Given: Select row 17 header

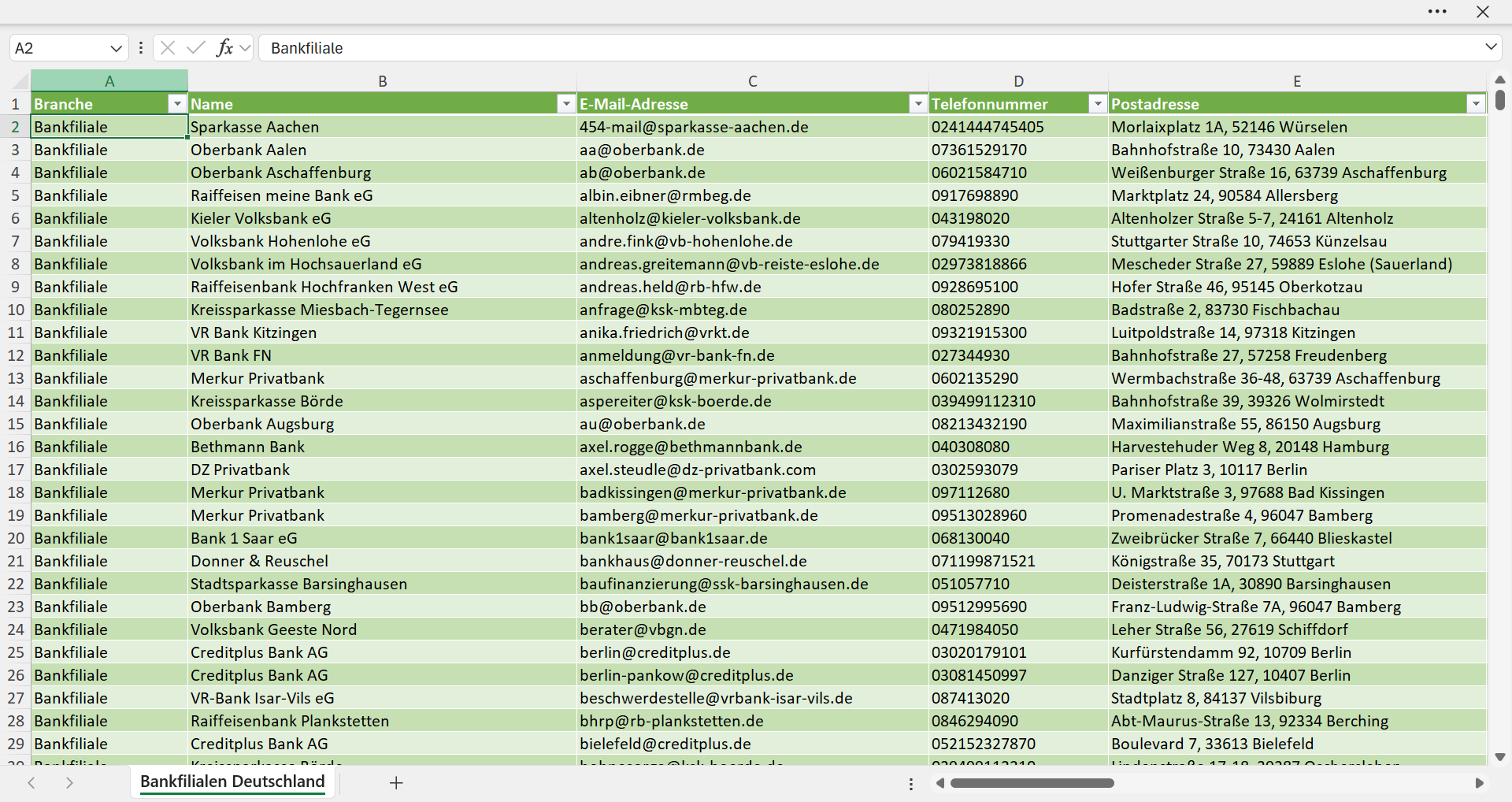Looking at the screenshot, I should (x=15, y=470).
